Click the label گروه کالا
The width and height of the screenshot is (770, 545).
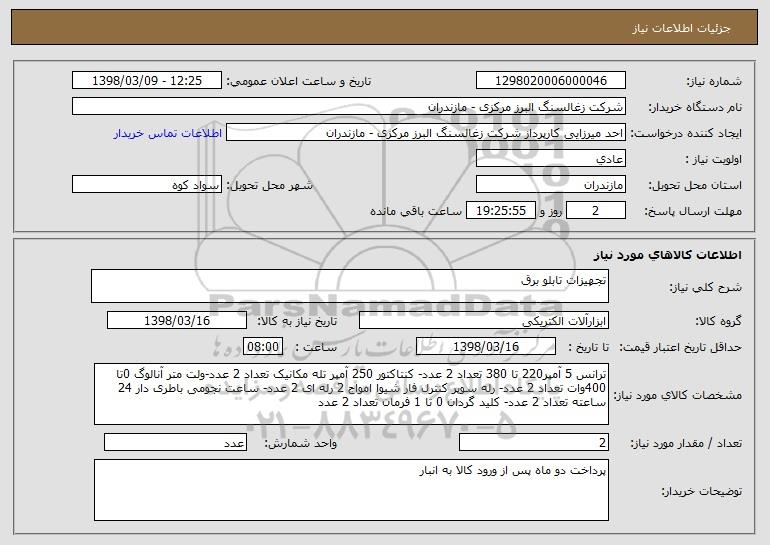click(718, 322)
